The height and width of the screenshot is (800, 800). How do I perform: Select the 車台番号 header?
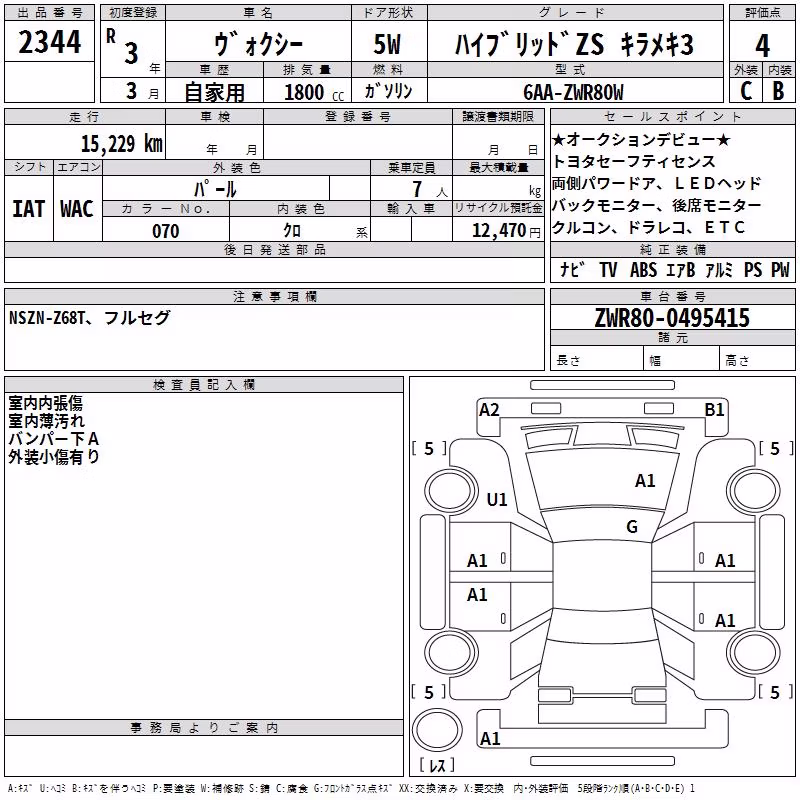tap(672, 296)
